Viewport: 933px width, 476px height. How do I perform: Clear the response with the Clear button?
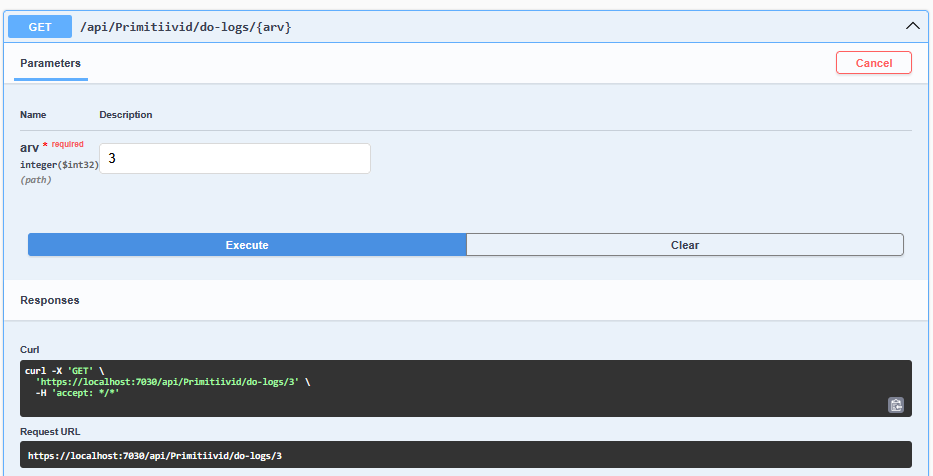tap(684, 245)
